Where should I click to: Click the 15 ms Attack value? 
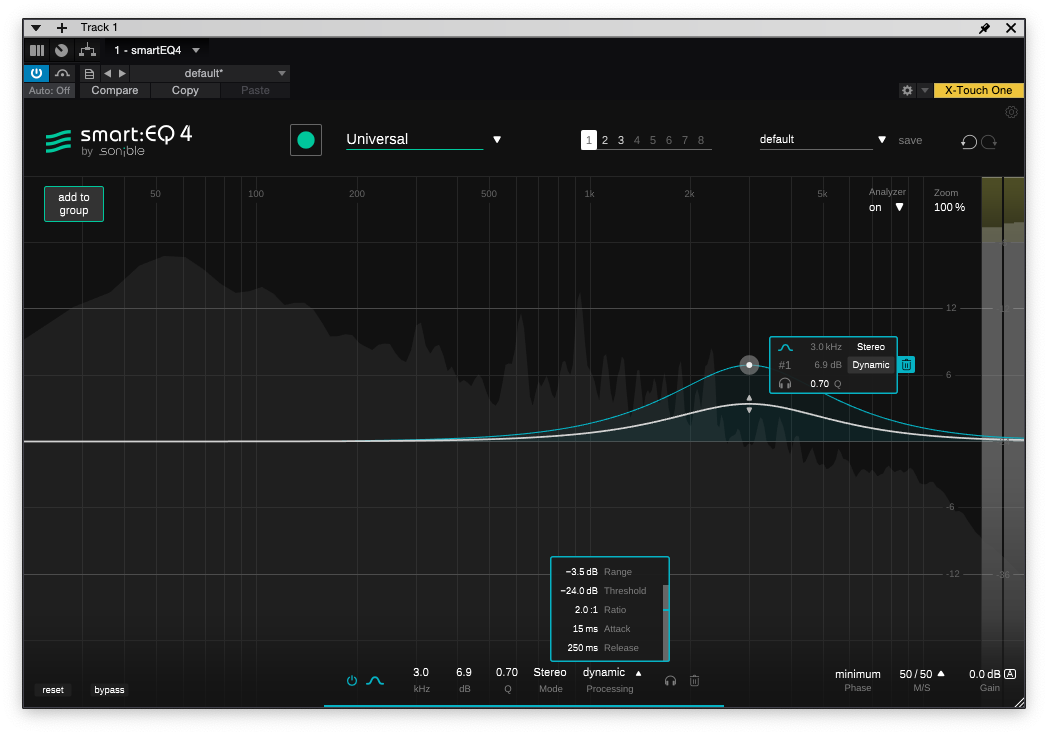[x=585, y=629]
